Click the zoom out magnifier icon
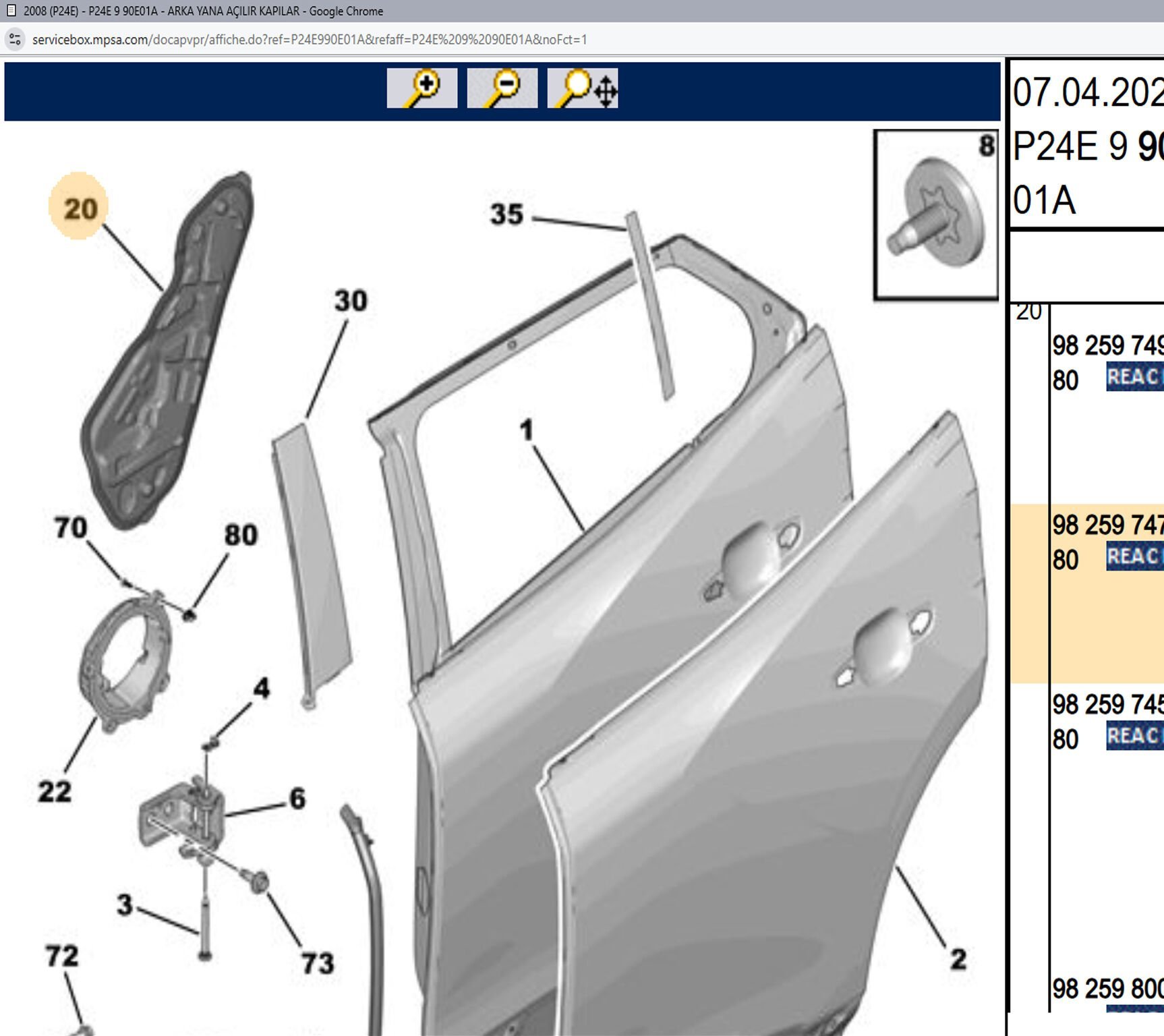This screenshot has height=1036, width=1164. tap(502, 88)
